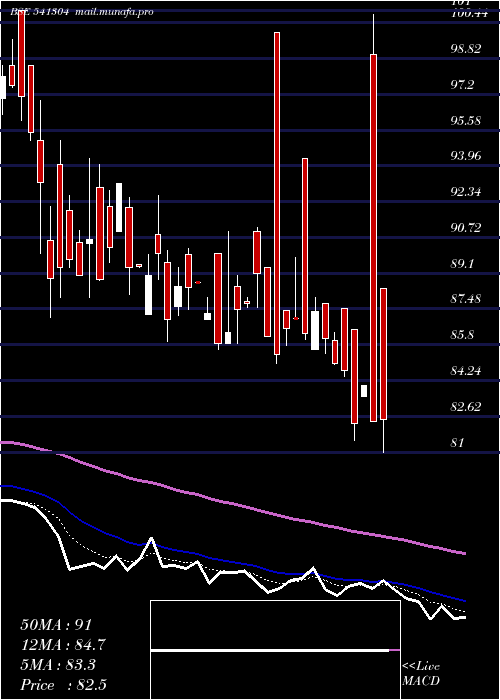Click the Live MACD indicator box

[275, 650]
